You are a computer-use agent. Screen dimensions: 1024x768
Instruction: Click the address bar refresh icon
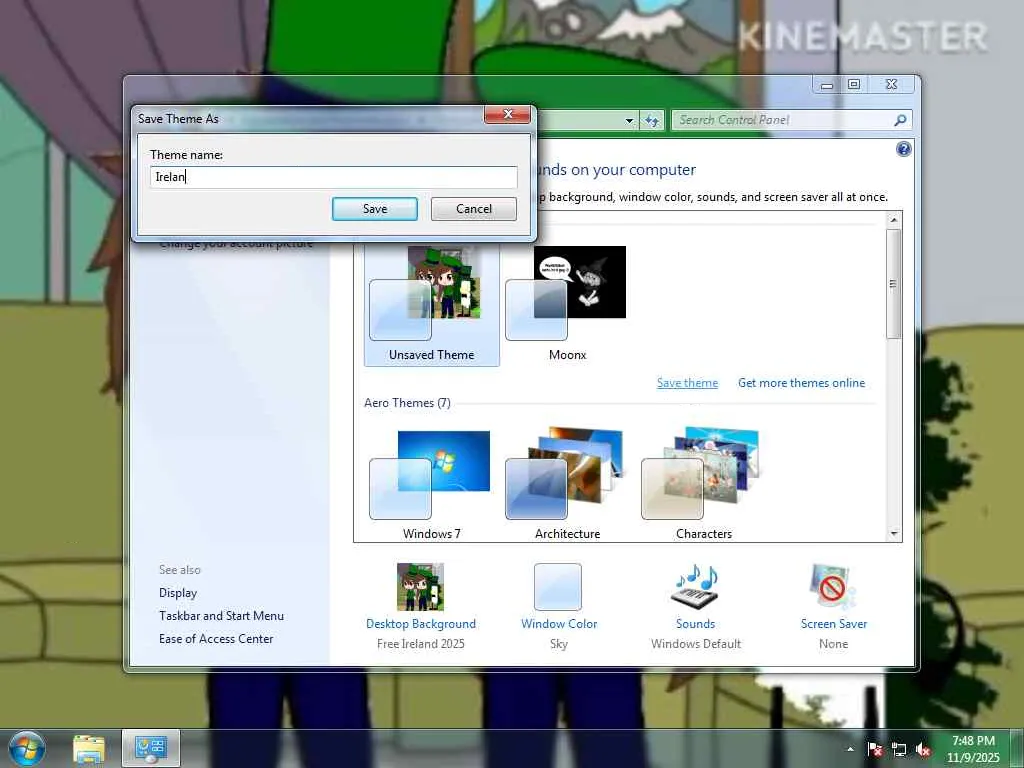pyautogui.click(x=652, y=121)
